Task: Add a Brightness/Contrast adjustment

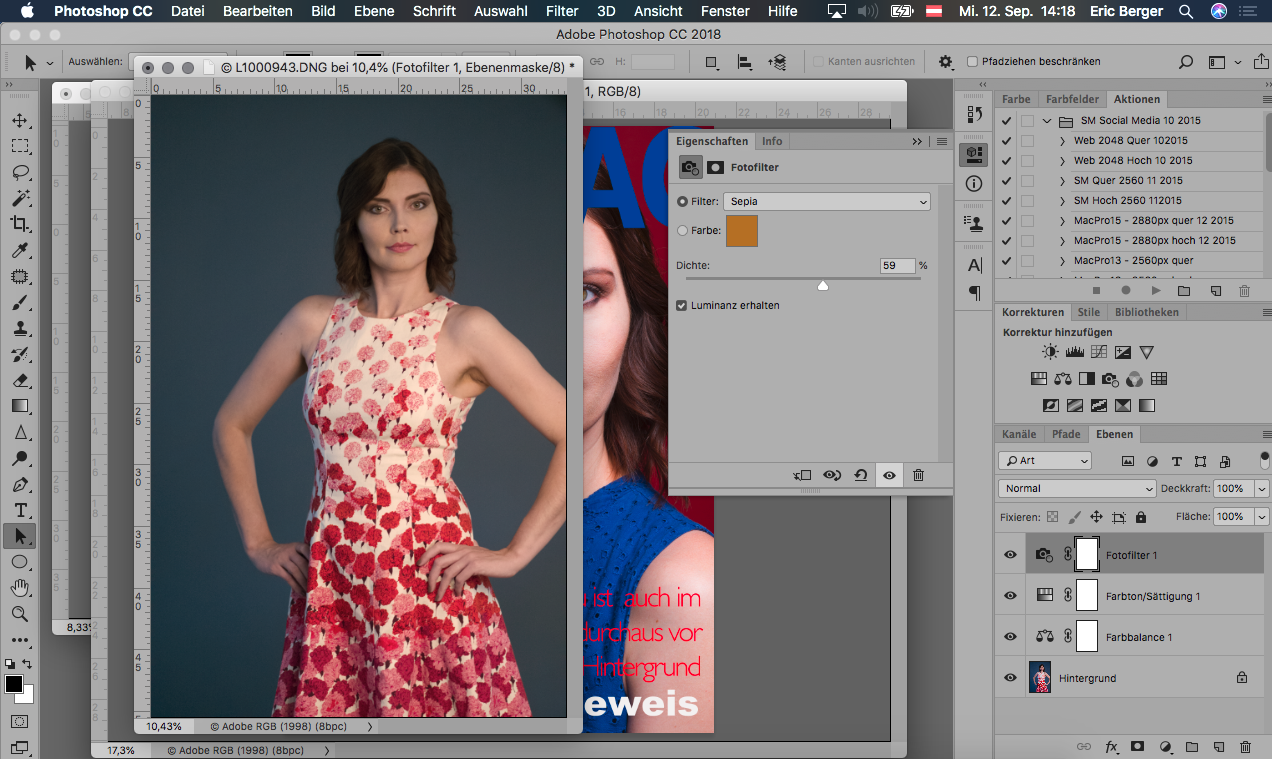Action: tap(1050, 352)
